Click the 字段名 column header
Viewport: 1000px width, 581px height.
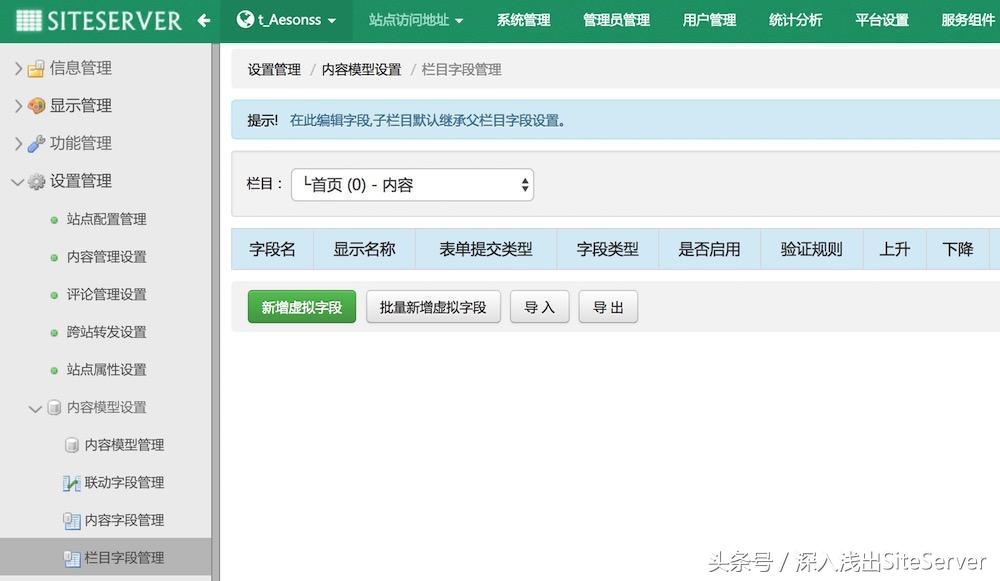[x=272, y=249]
